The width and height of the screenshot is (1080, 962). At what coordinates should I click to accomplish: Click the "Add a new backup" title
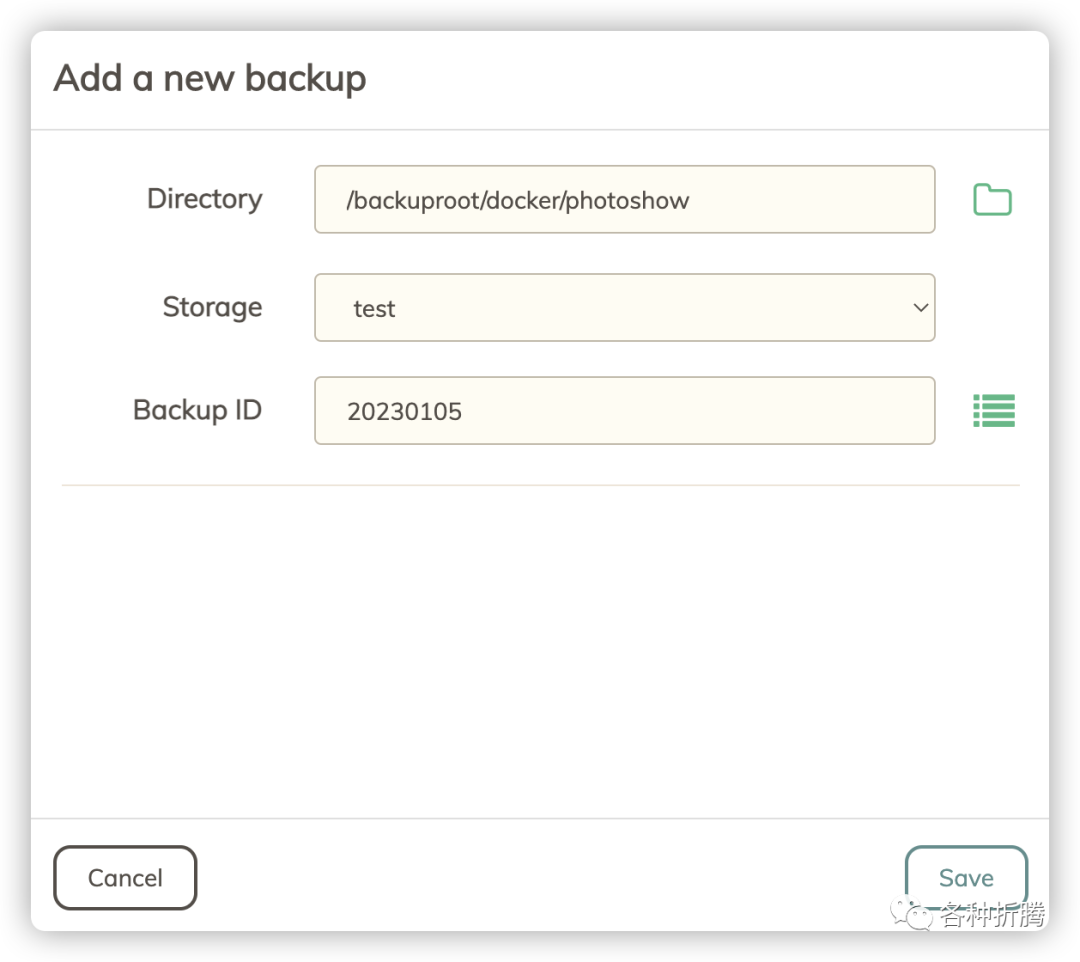(x=210, y=78)
